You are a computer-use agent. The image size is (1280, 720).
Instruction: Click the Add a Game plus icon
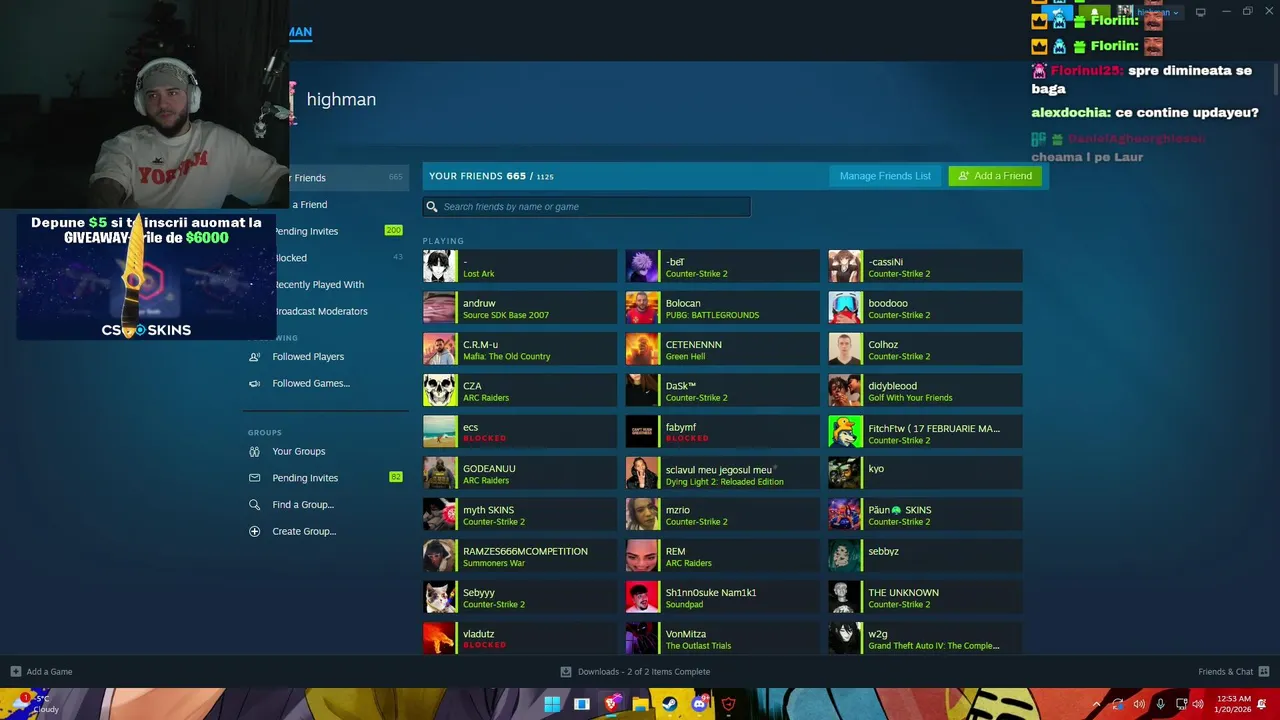click(x=15, y=672)
